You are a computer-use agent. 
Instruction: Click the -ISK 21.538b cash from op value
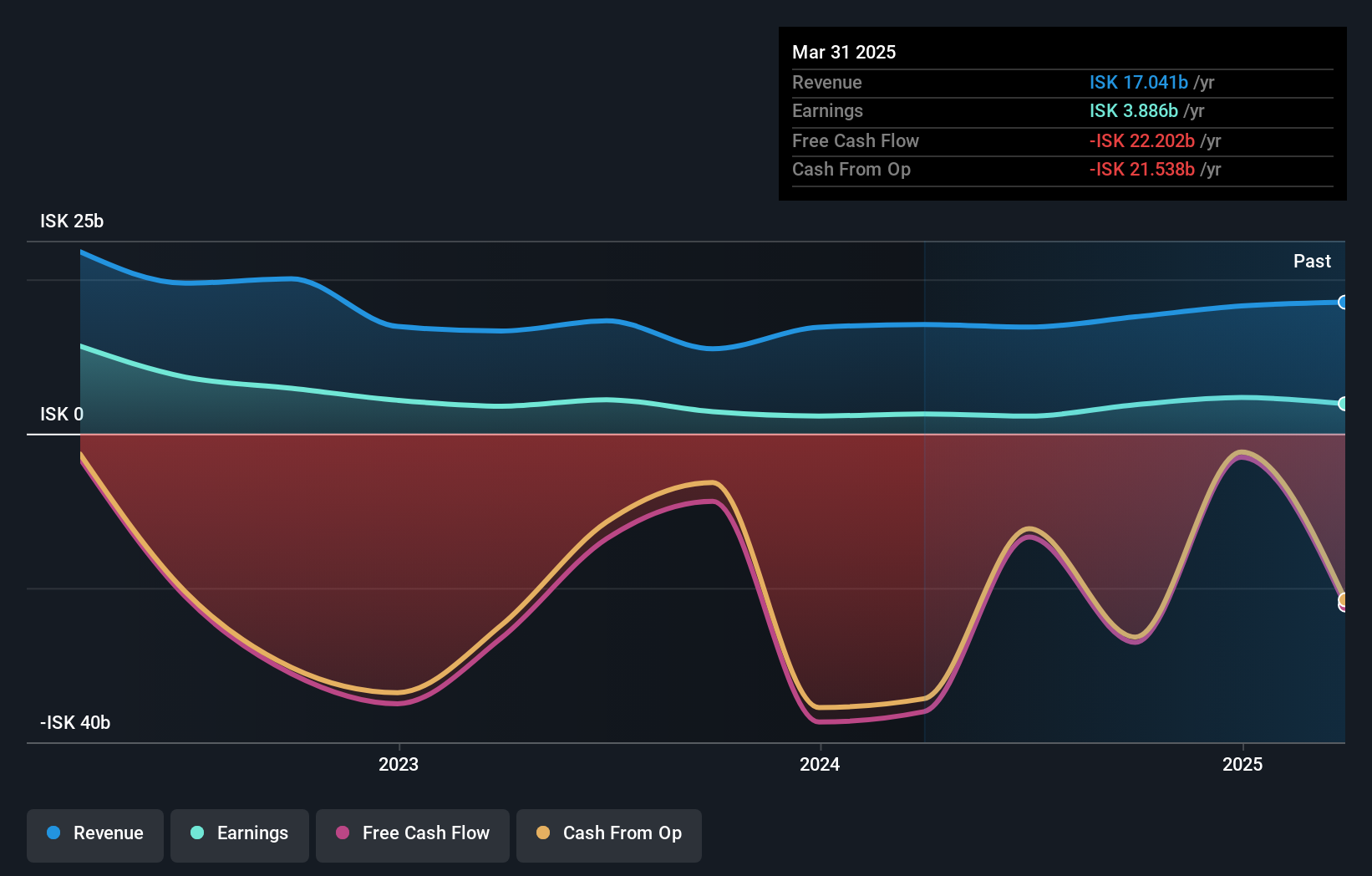click(1142, 169)
